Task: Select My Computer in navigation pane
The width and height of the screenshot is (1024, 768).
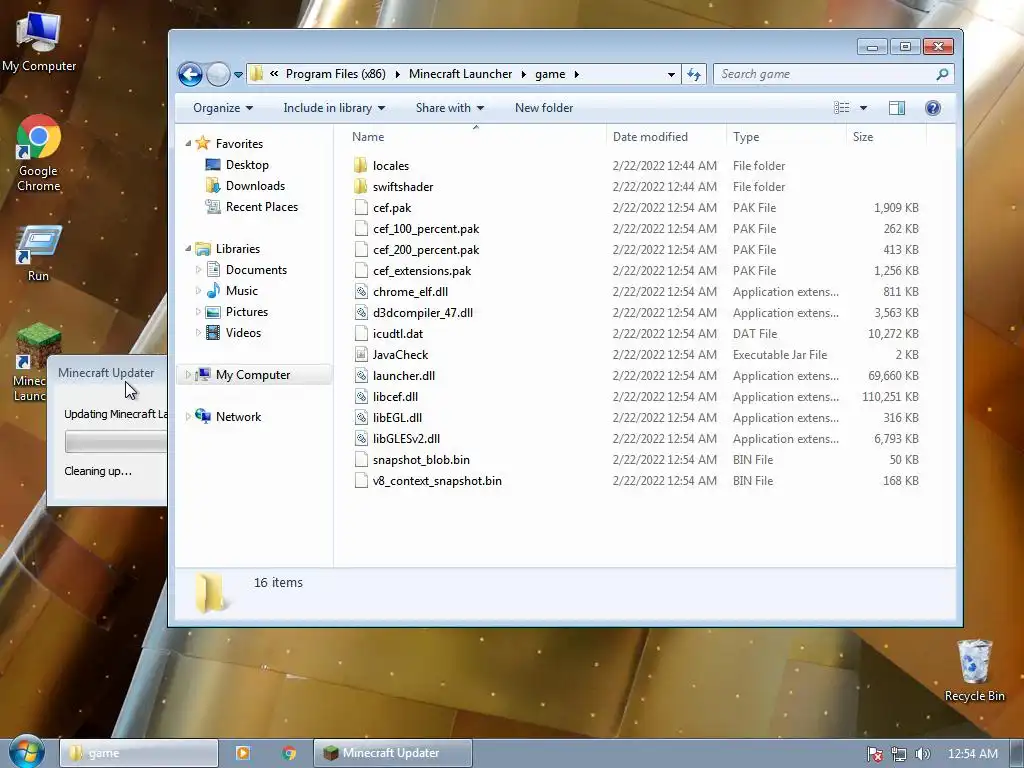Action: (253, 375)
